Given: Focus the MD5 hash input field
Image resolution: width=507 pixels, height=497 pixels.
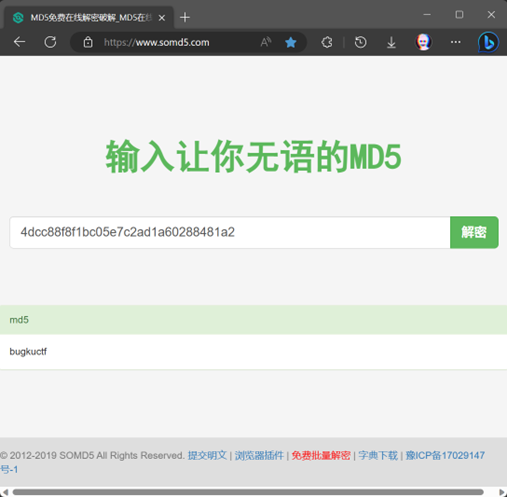Looking at the screenshot, I should point(230,232).
